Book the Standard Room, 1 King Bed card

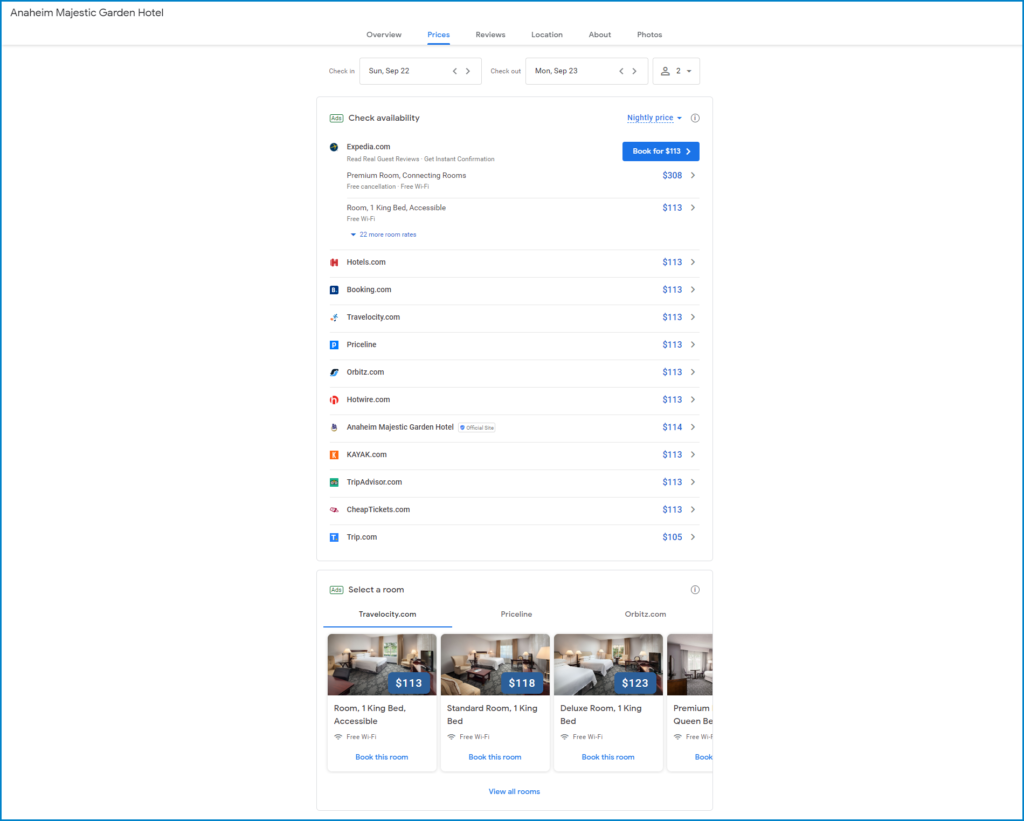click(494, 757)
